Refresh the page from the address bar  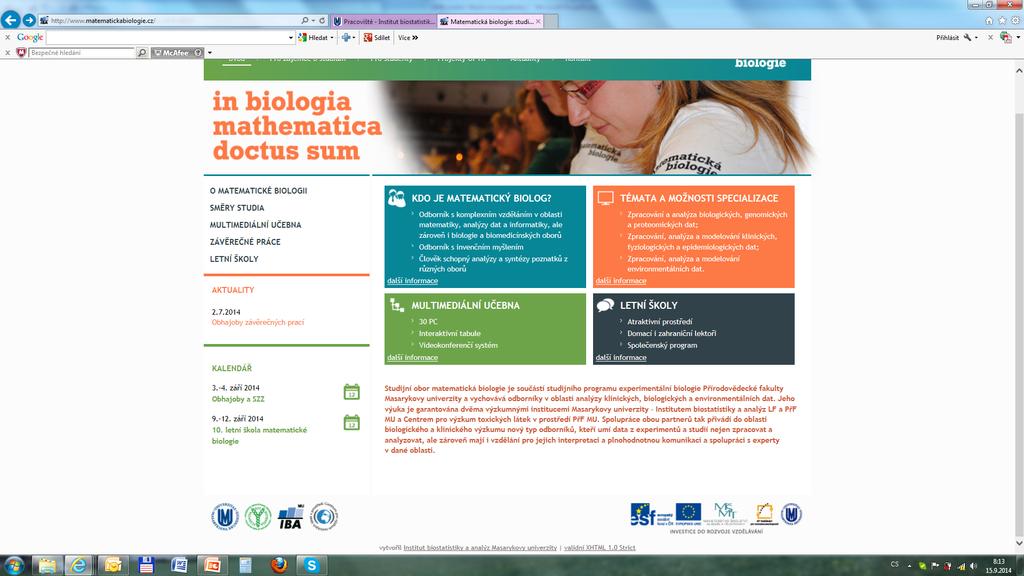point(322,21)
